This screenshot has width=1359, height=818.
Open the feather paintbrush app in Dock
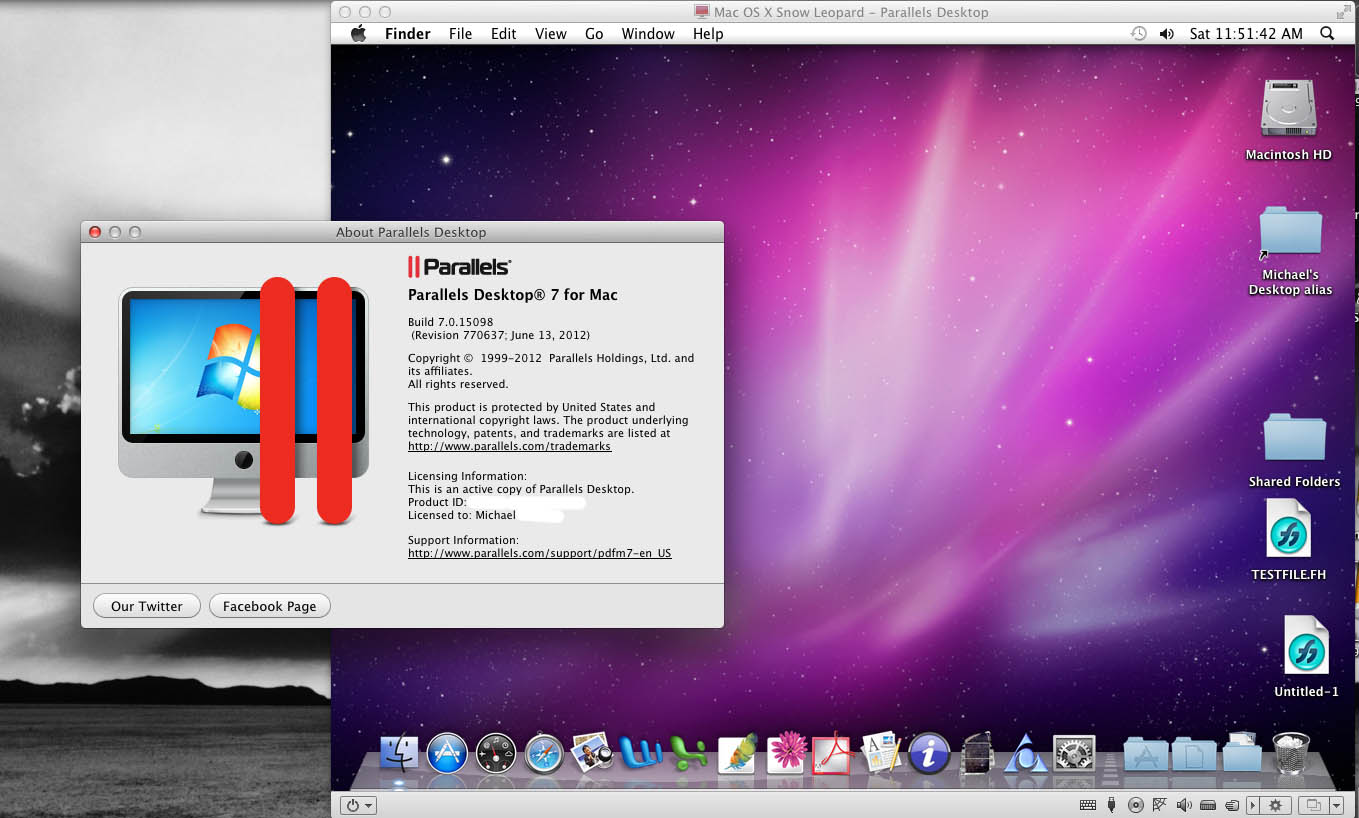click(x=738, y=752)
